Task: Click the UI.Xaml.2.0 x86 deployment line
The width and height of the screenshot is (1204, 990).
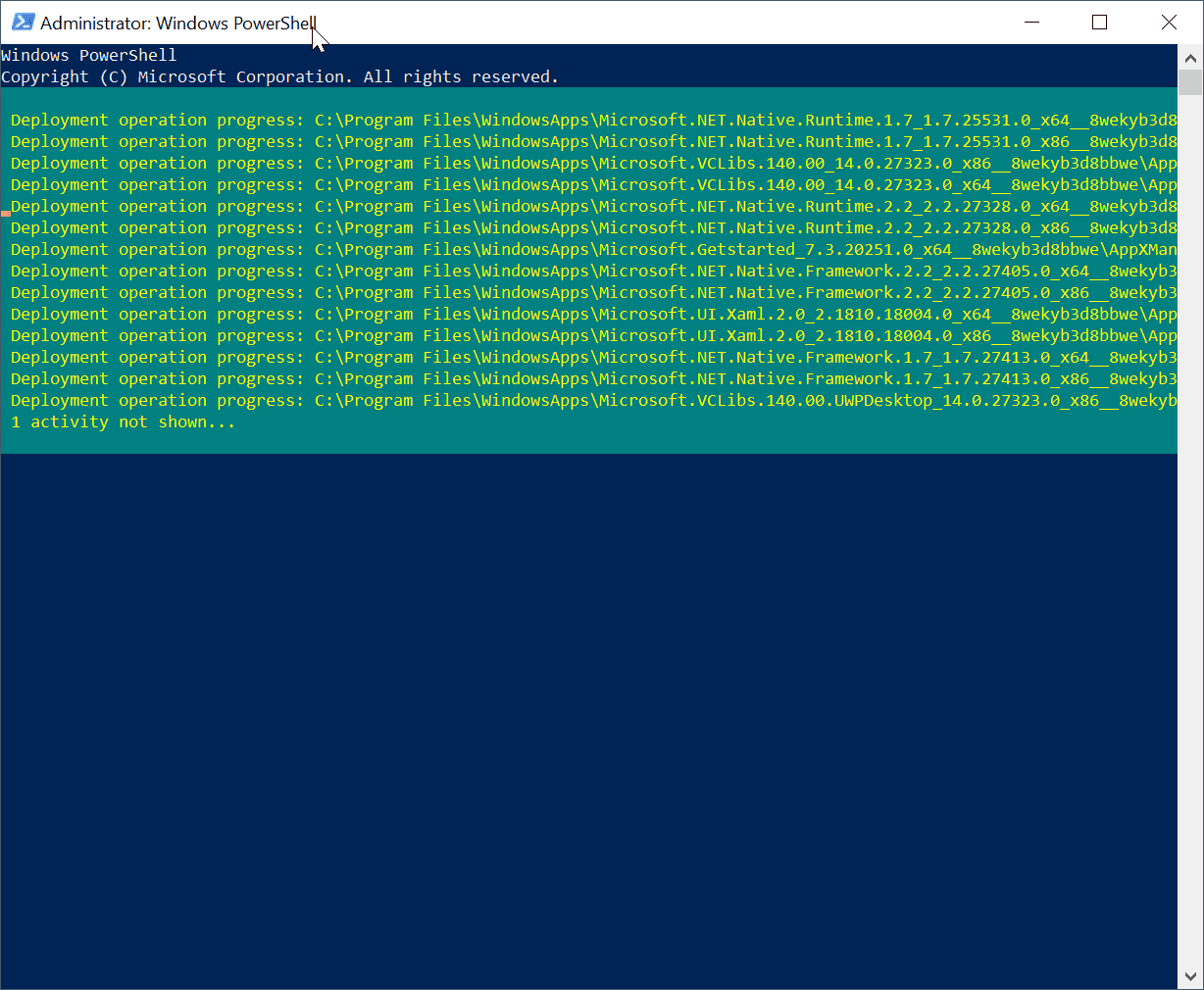Action: pos(588,336)
